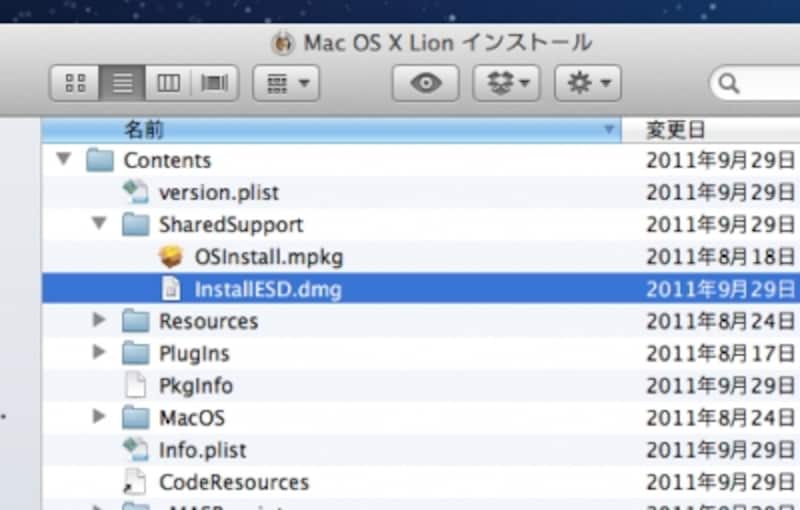Image resolution: width=800 pixels, height=510 pixels.
Task: Click the Resources folder icon
Action: click(x=136, y=321)
